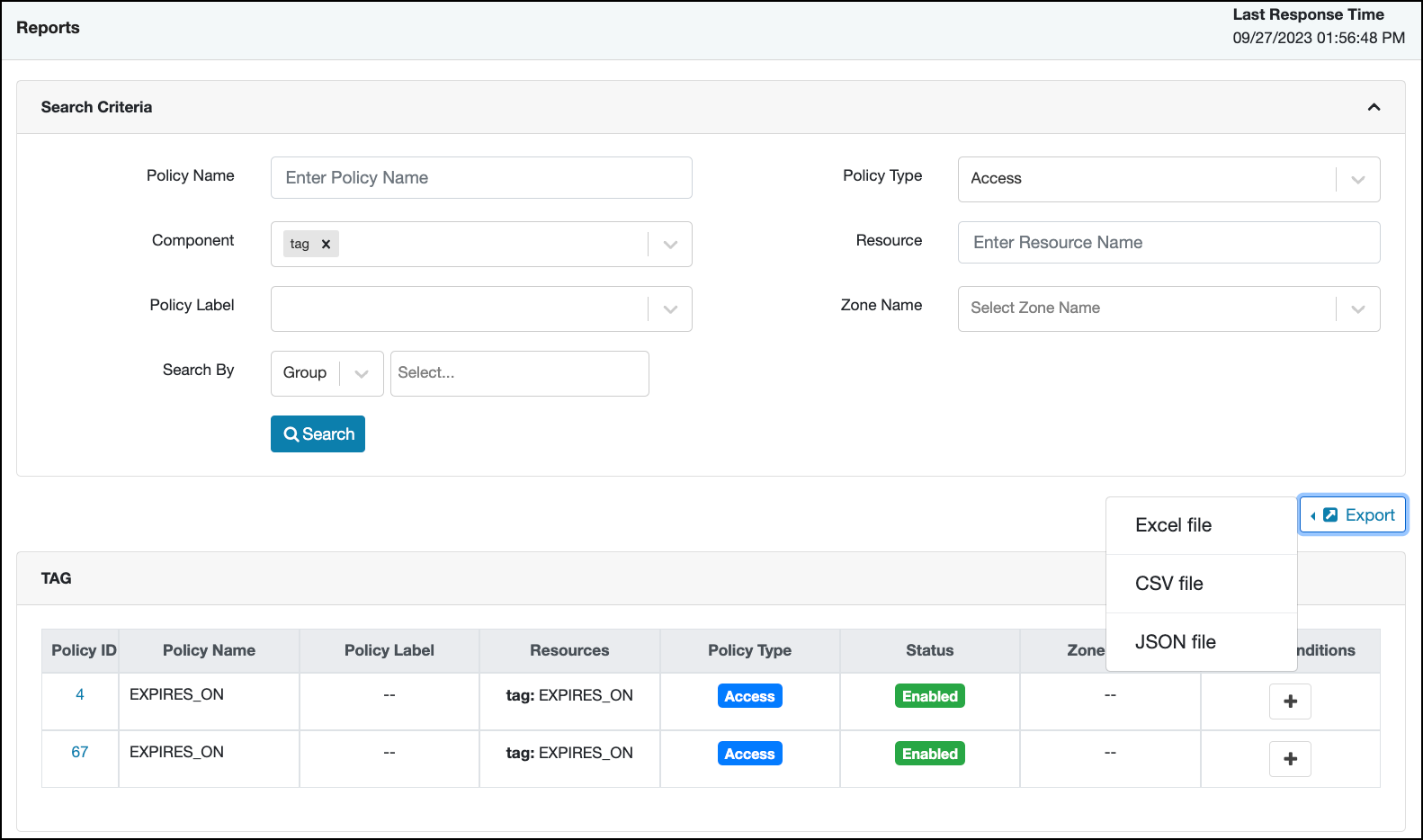Image resolution: width=1423 pixels, height=840 pixels.
Task: Click the Search By select field
Action: coord(519,373)
